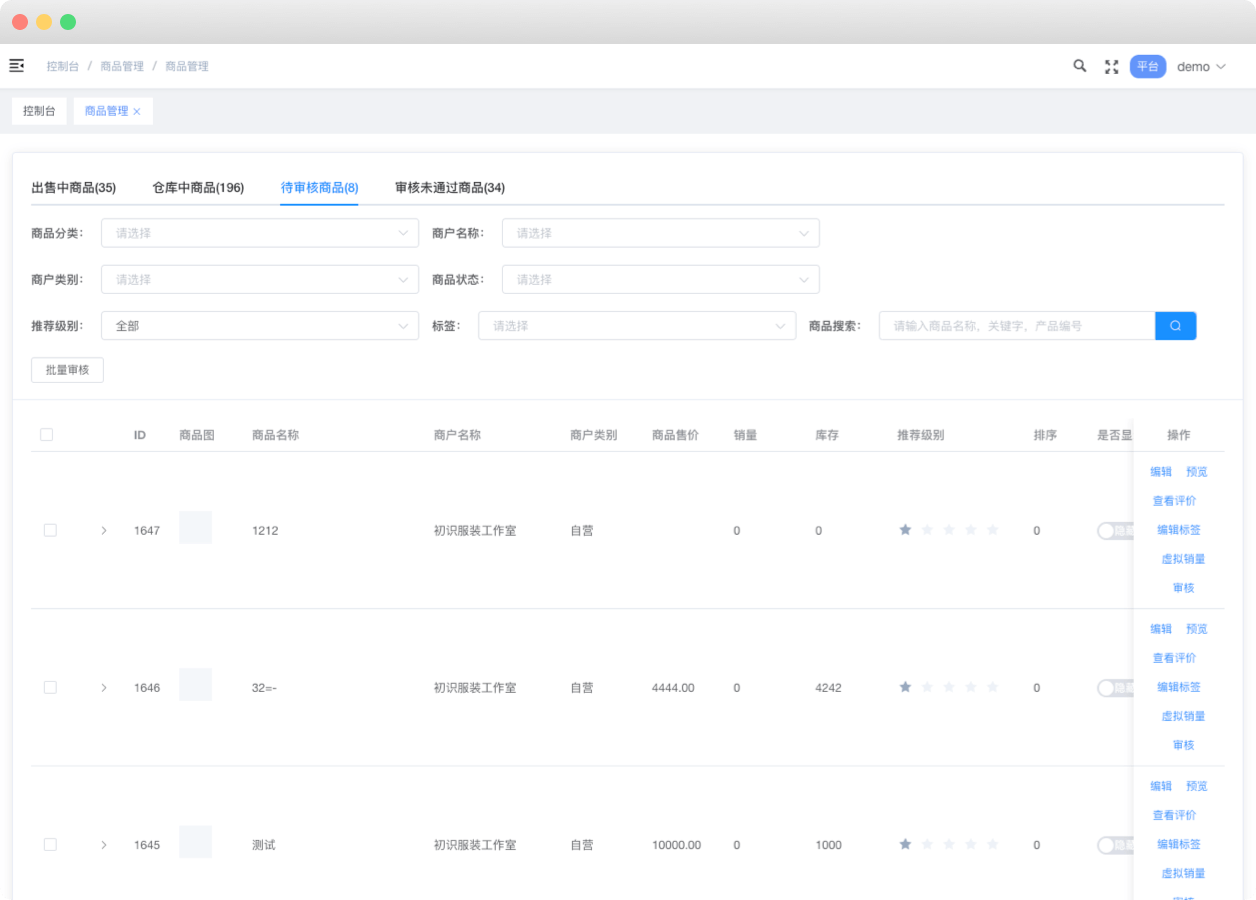Expand the row details for product 1645
1256x900 pixels.
tap(104, 845)
